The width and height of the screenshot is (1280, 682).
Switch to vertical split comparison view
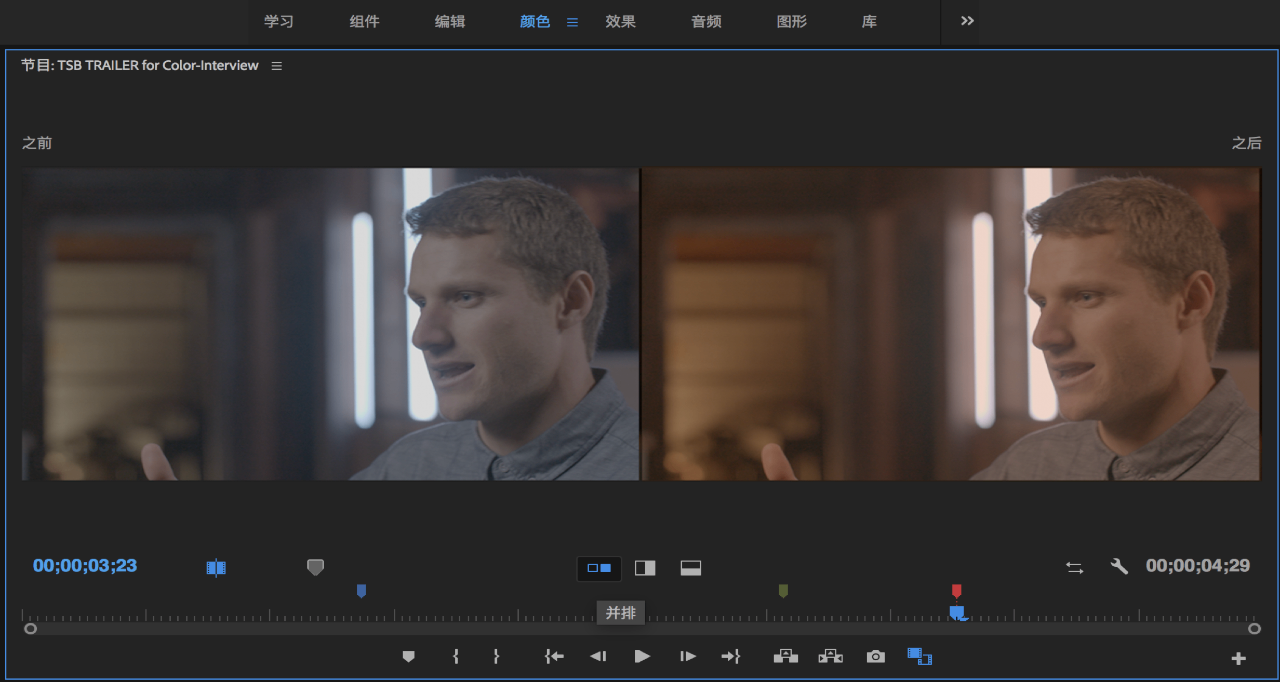645,568
